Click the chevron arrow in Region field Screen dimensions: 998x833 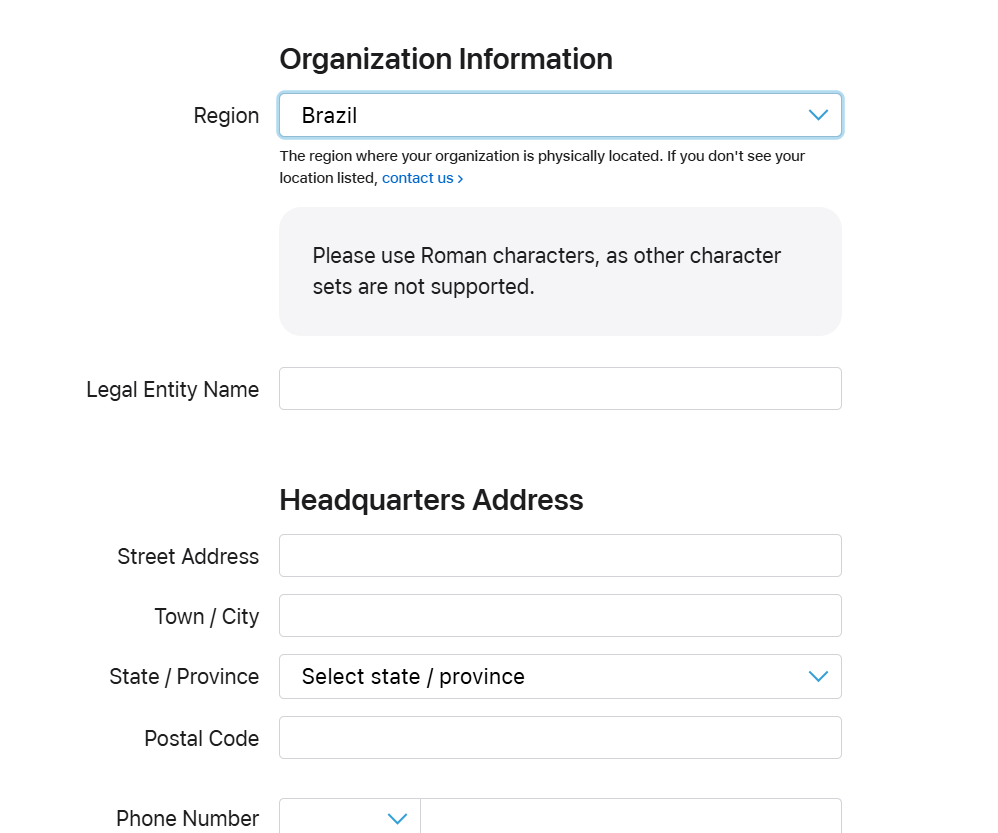tap(818, 115)
